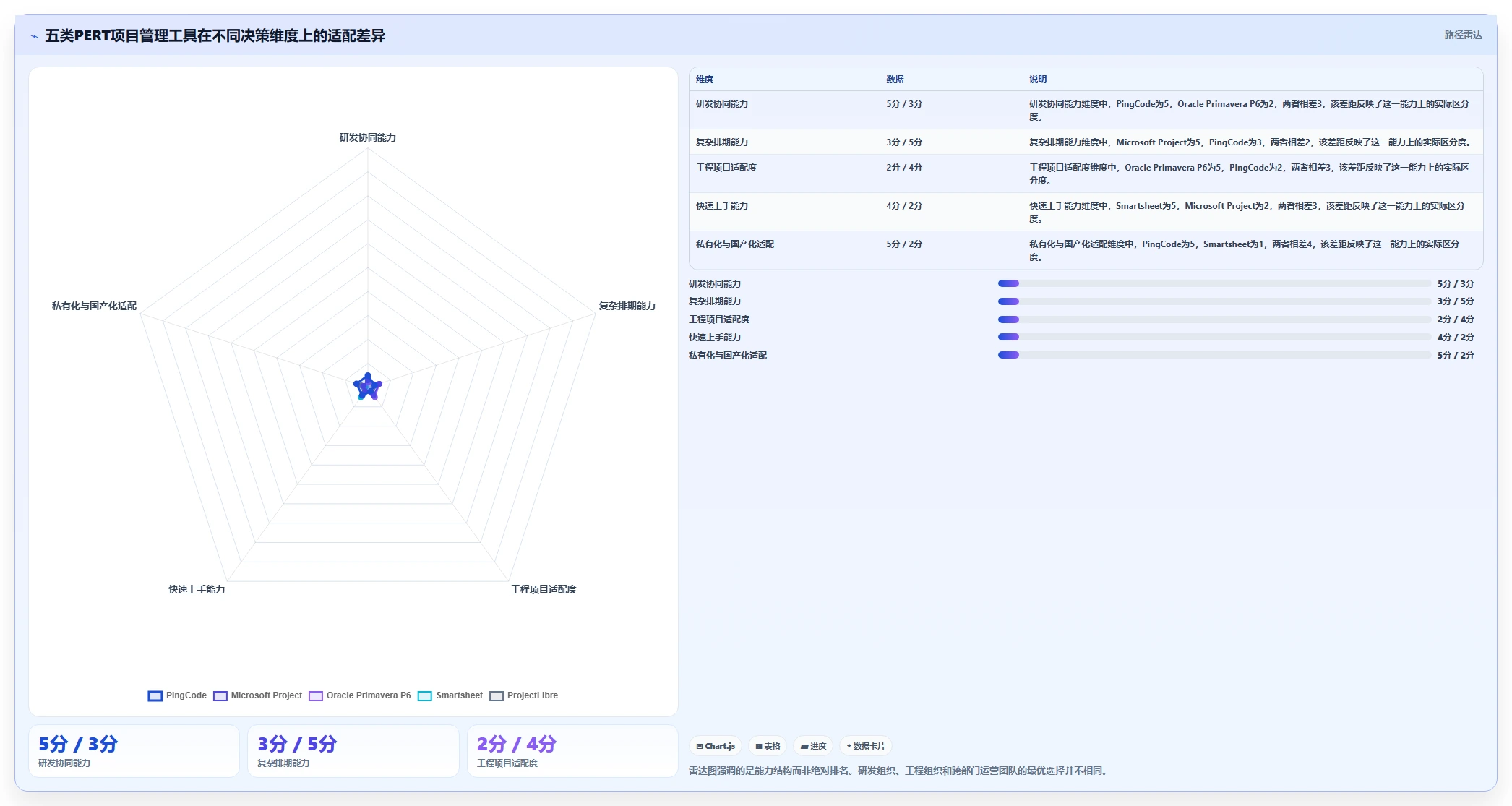
Task: Click the 私有化与国产化适配 progress bar
Action: pos(1214,355)
